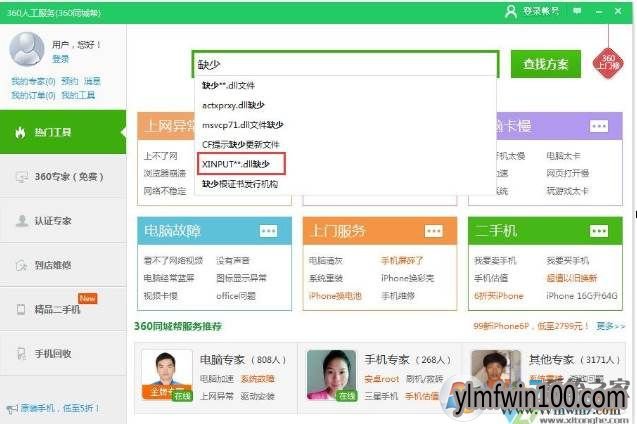Viewport: 637px width, 424px height.
Task: Open 手机屏碎了 link
Action: 402,260
